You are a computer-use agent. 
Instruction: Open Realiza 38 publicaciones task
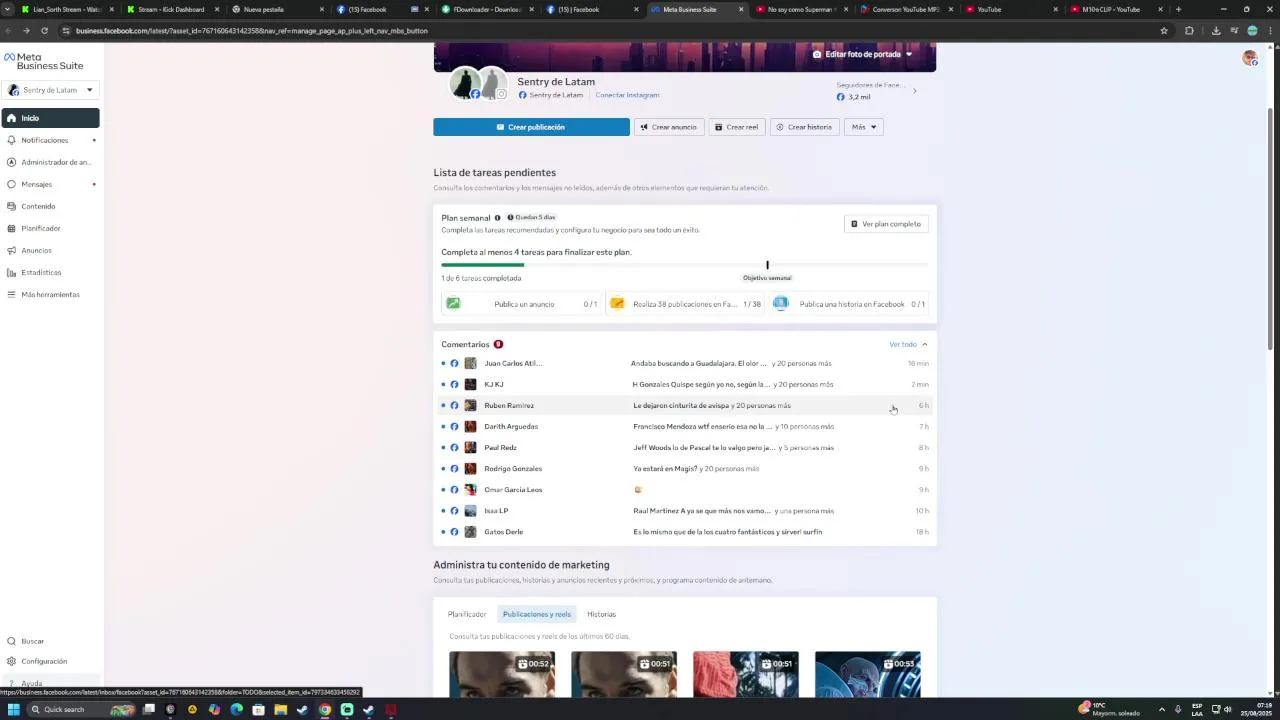[x=685, y=304]
